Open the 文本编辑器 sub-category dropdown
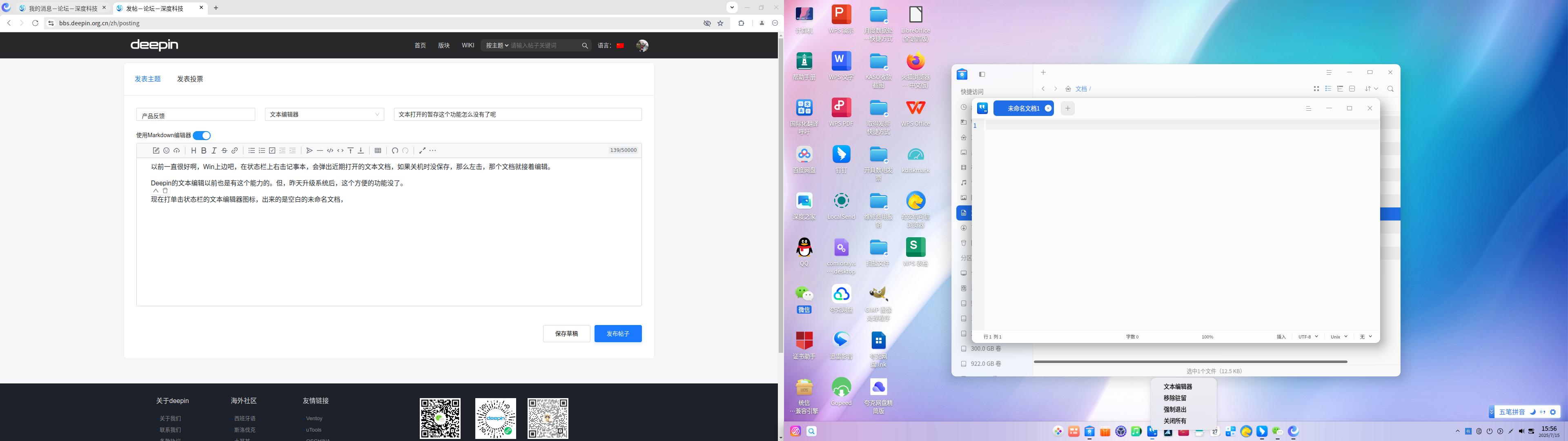This screenshot has width=1568, height=441. [325, 114]
